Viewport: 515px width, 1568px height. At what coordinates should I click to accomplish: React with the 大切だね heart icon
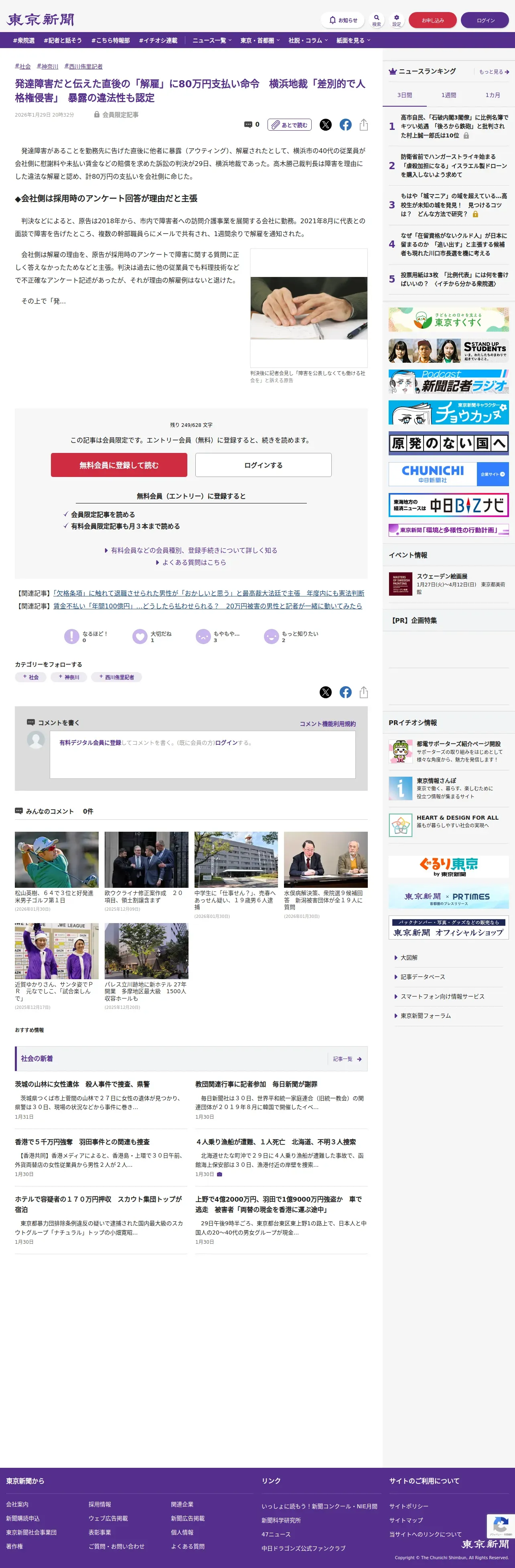(x=140, y=636)
